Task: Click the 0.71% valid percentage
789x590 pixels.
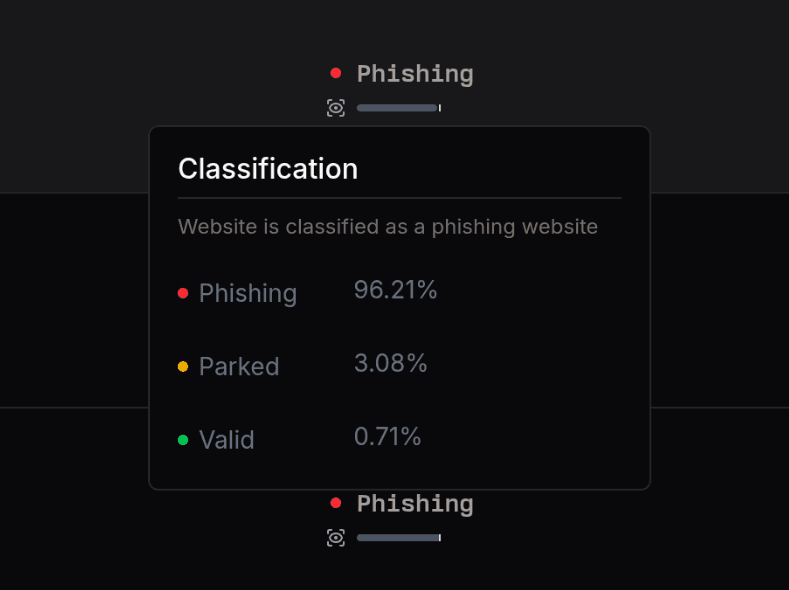Action: click(x=388, y=437)
